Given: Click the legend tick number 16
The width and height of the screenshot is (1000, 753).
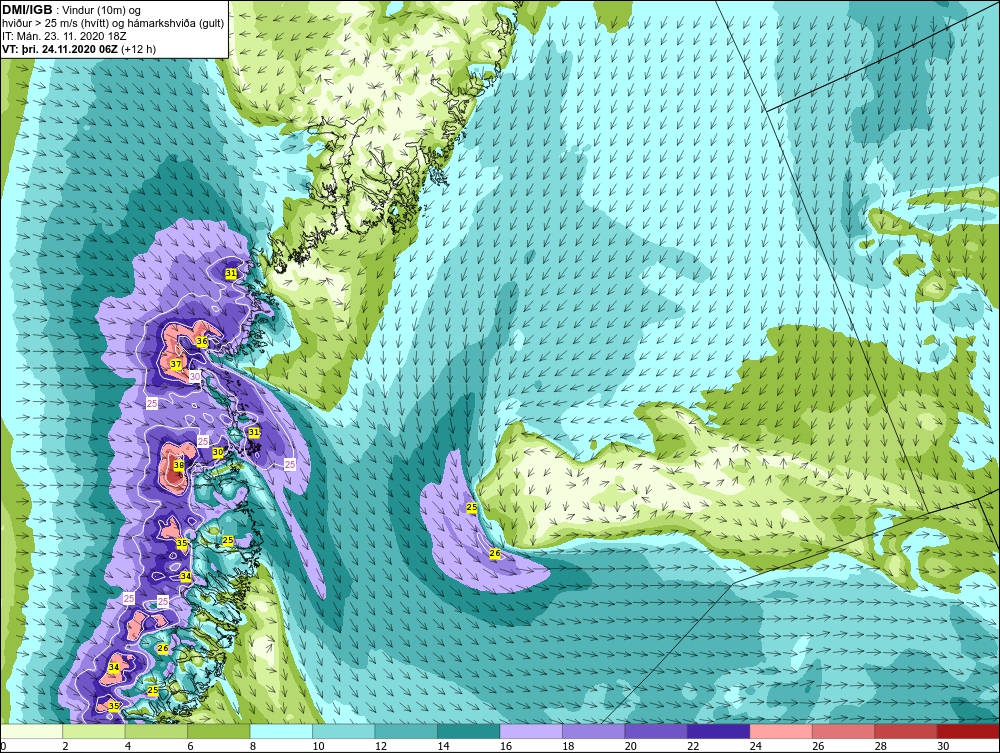Looking at the screenshot, I should tap(506, 746).
